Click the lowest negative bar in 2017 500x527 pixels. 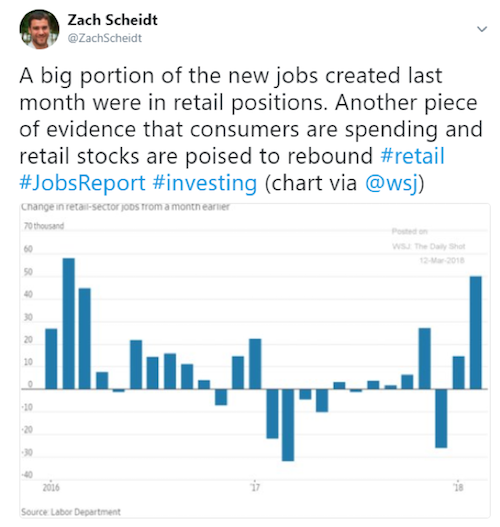[288, 425]
